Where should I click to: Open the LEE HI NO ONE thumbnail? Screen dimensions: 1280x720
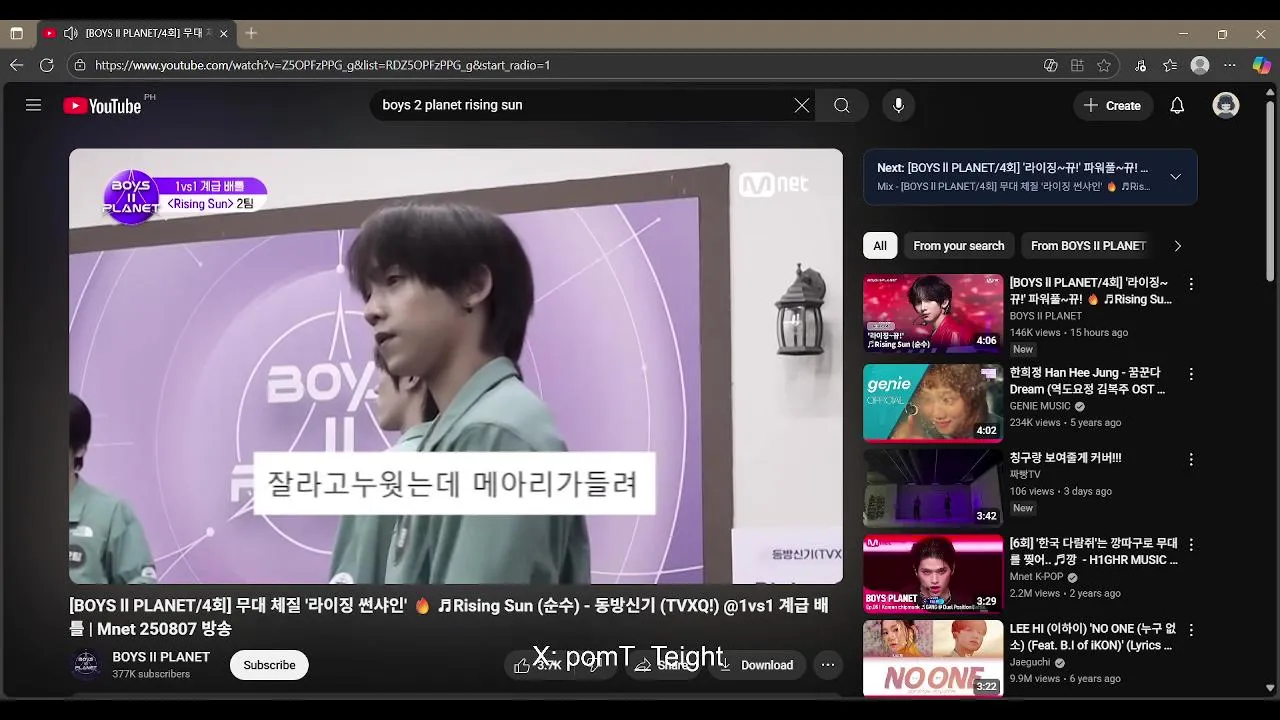(933, 658)
